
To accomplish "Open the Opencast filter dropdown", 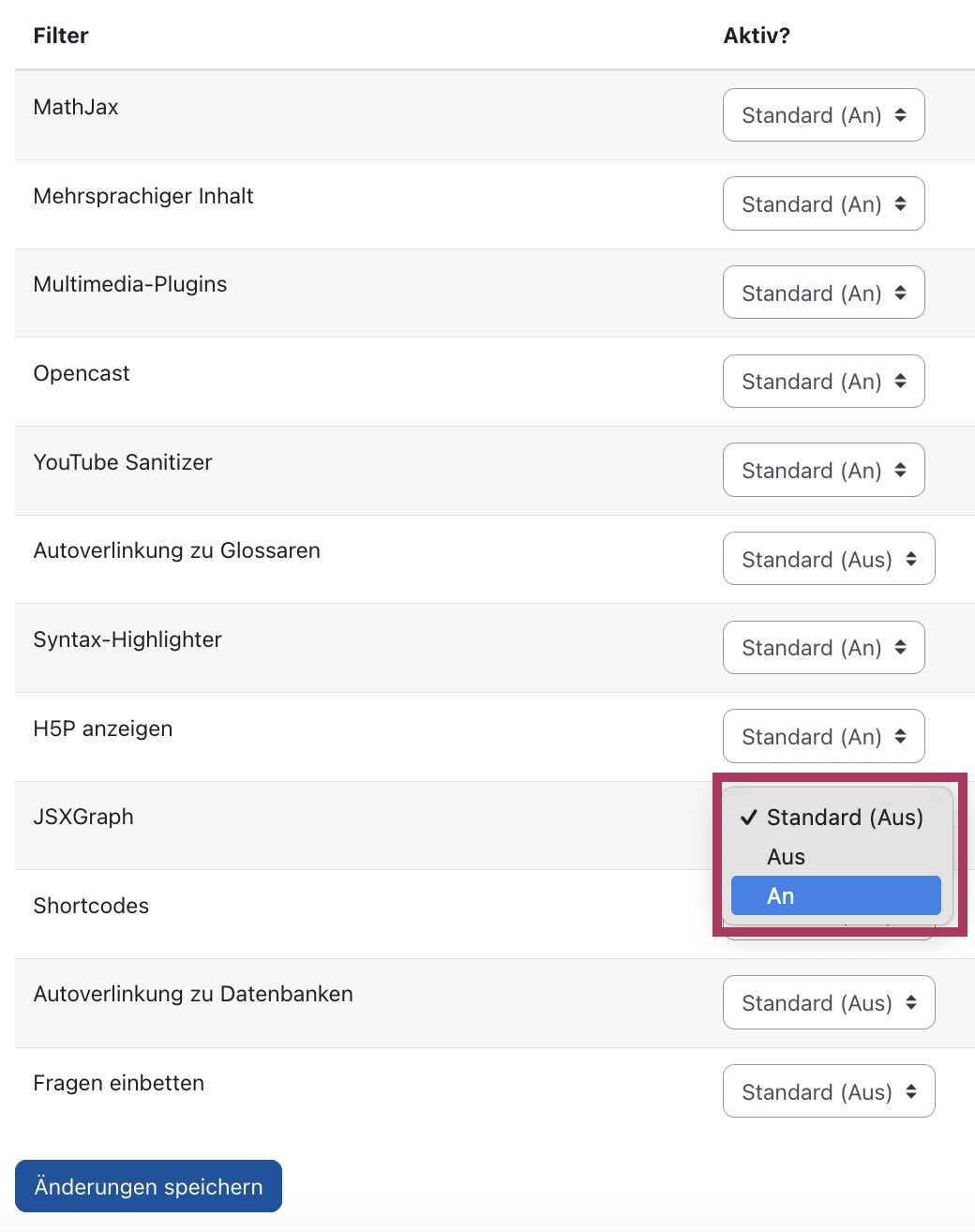I will click(x=823, y=381).
